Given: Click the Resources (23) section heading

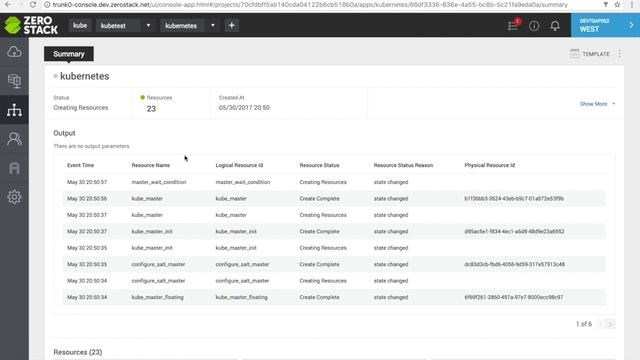Looking at the screenshot, I should click(x=78, y=352).
